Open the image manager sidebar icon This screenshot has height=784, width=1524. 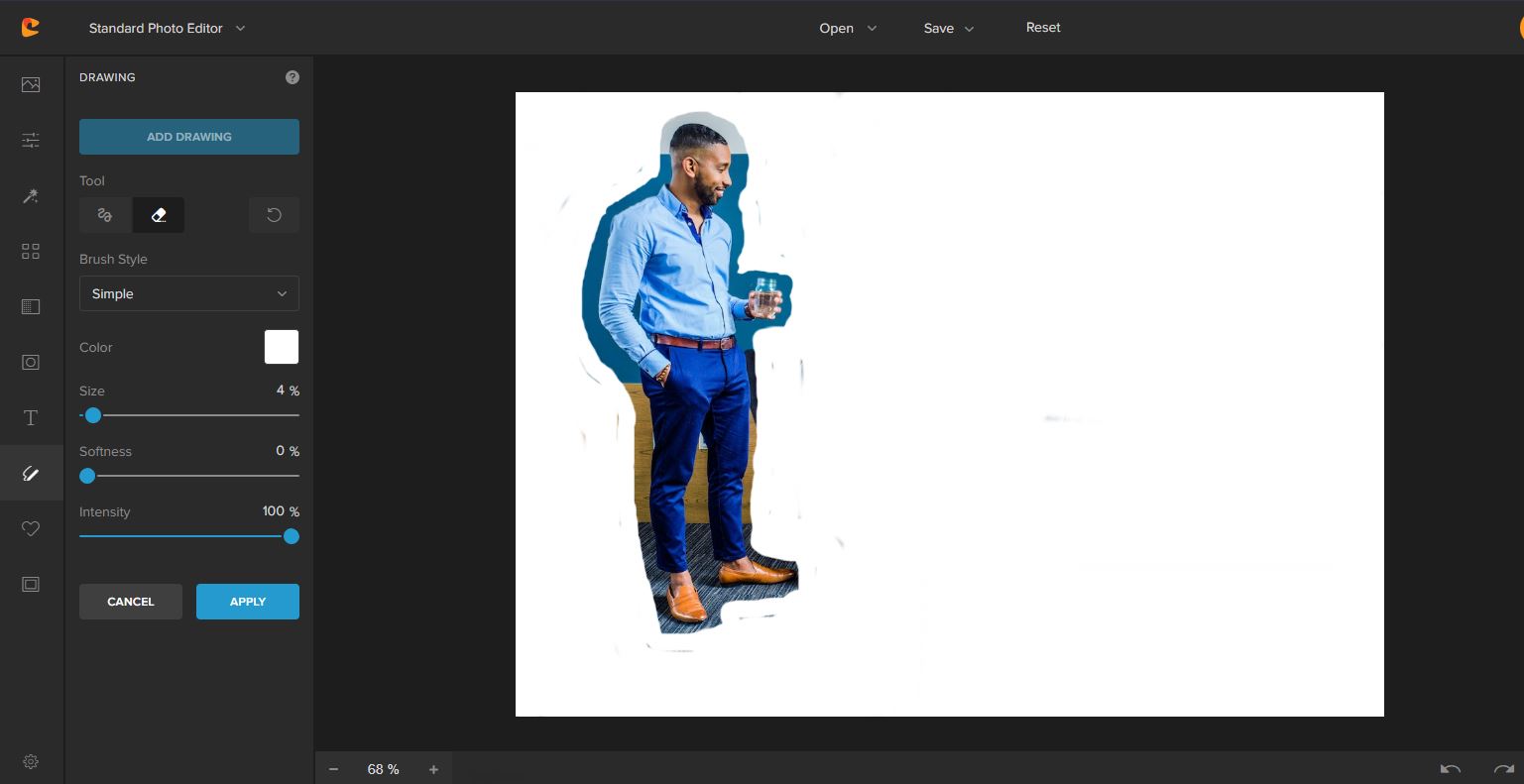click(x=31, y=84)
